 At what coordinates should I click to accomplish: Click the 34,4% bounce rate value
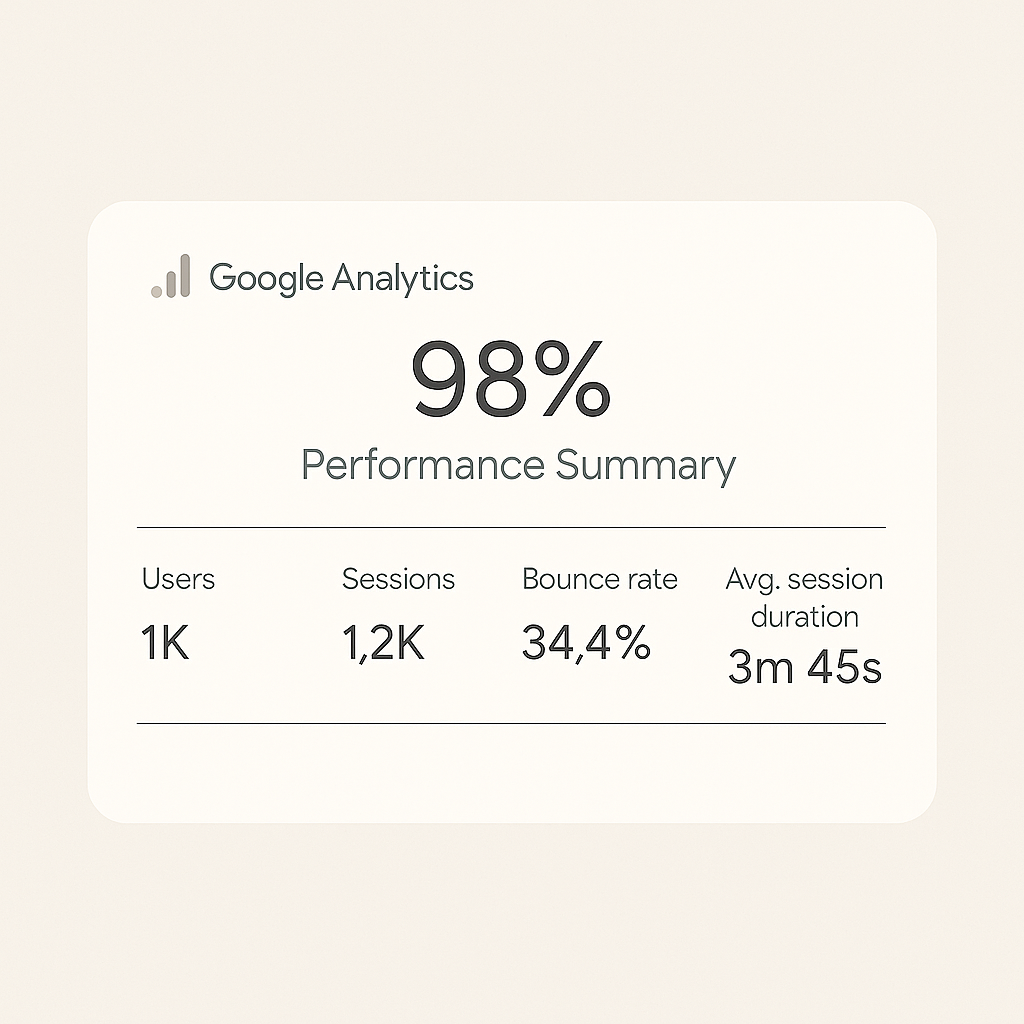pos(586,643)
